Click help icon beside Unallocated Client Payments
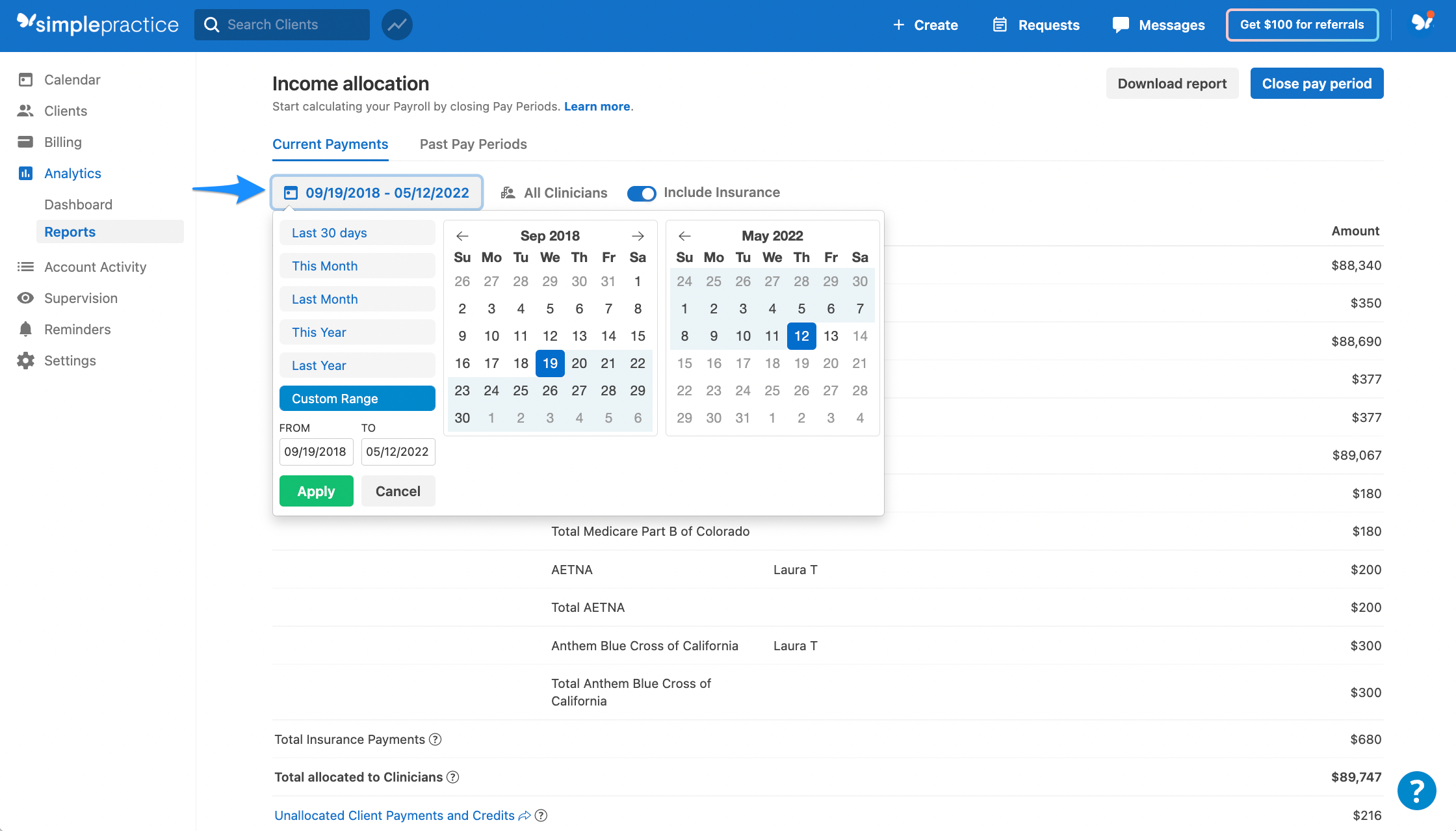The width and height of the screenshot is (1456, 831). [541, 815]
